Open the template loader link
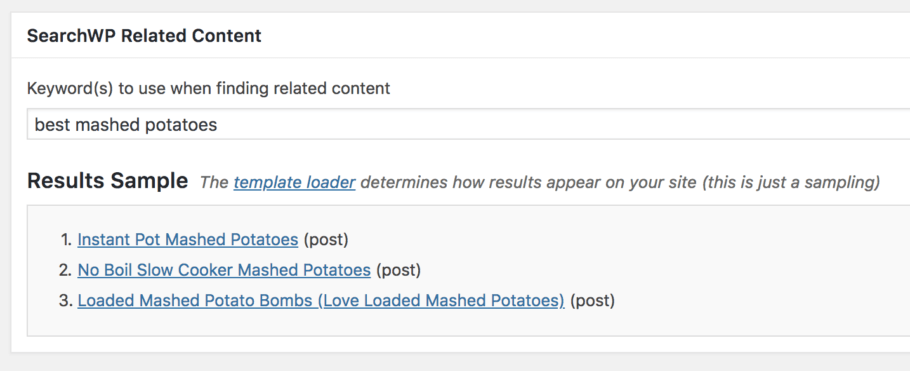910x371 pixels. [294, 182]
